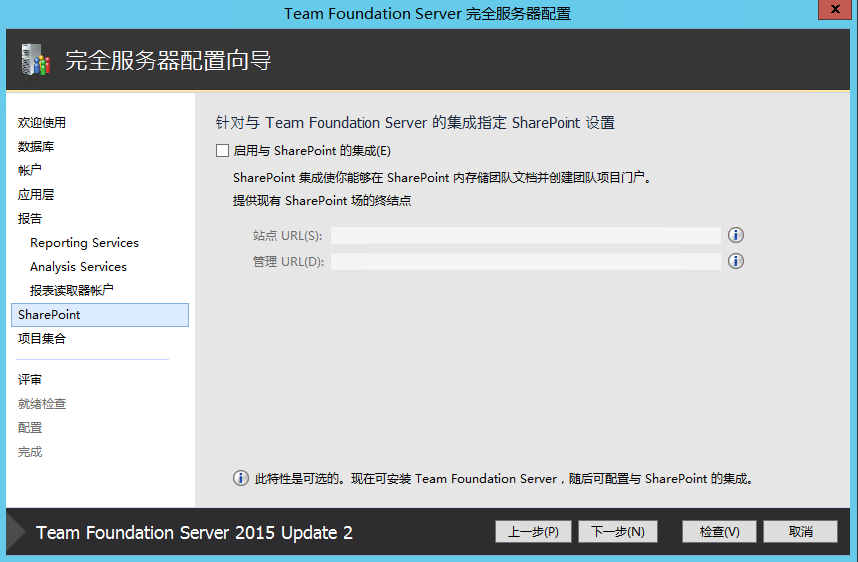This screenshot has height=562, width=858.
Task: Close the configuration wizard window
Action: pos(835,9)
